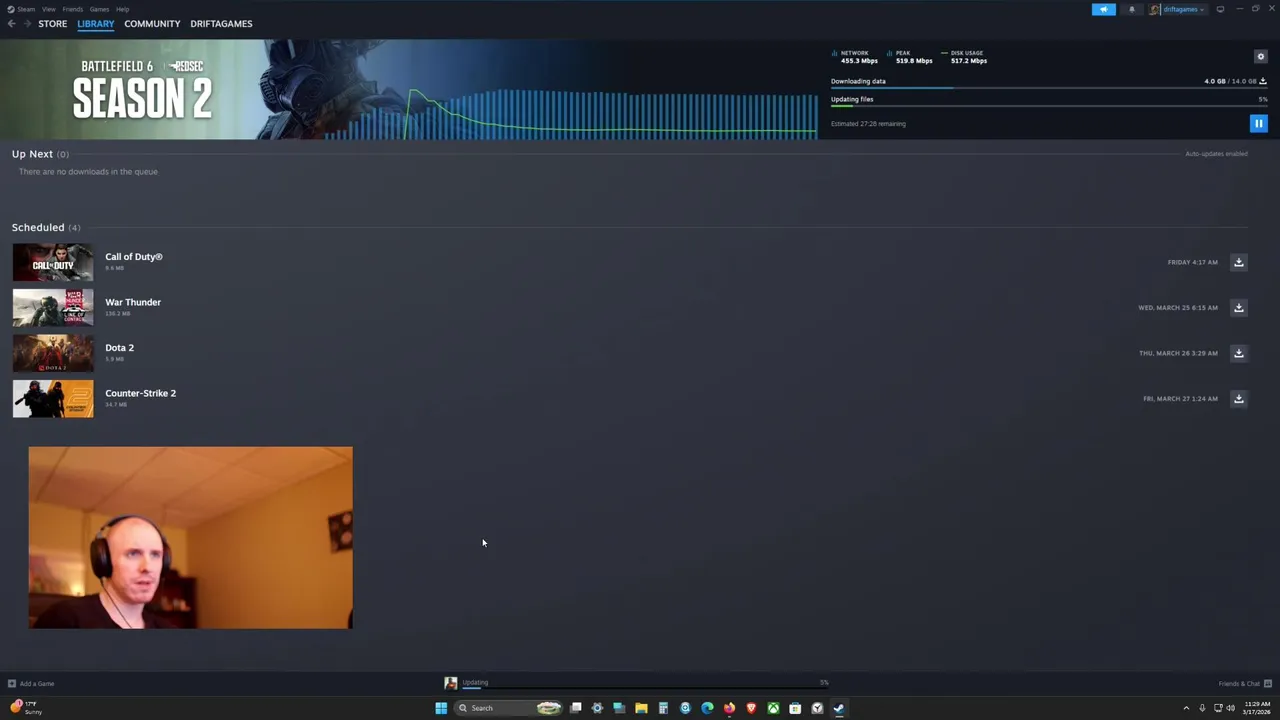Show hidden system tray icons
Image resolution: width=1280 pixels, height=720 pixels.
1186,708
